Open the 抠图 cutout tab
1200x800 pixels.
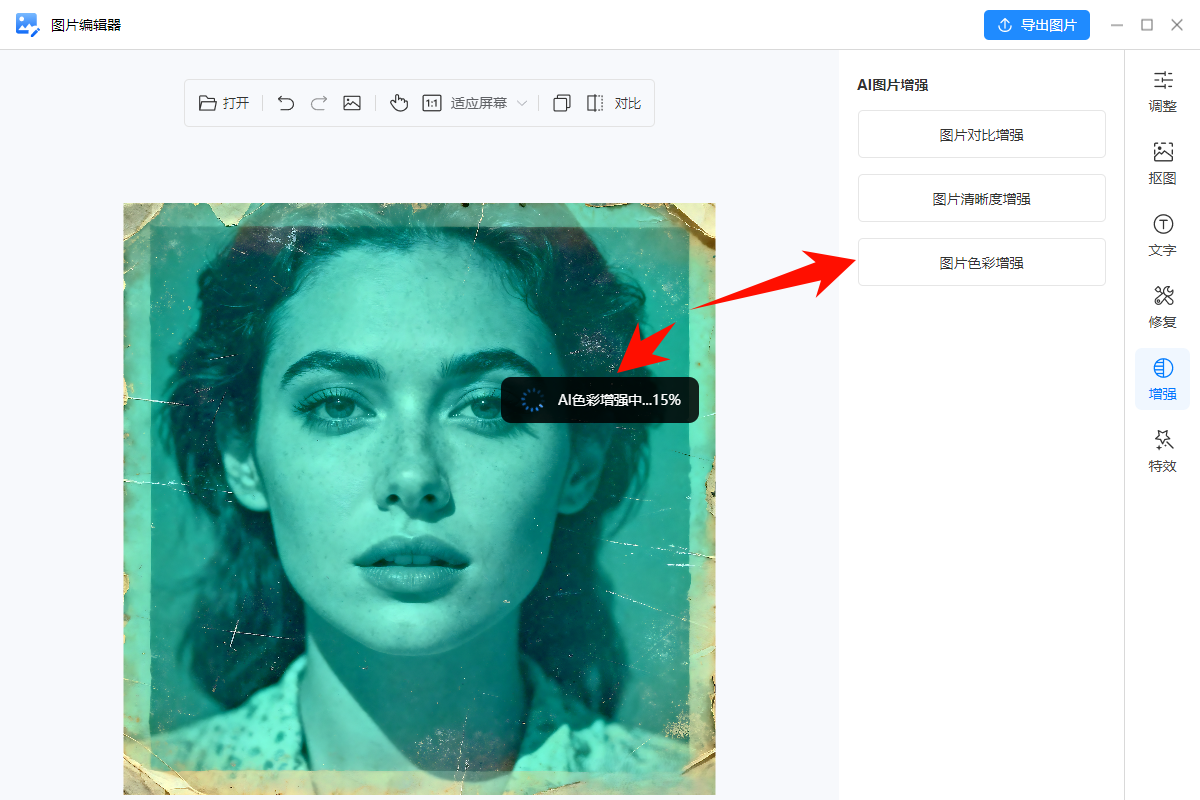1162,164
